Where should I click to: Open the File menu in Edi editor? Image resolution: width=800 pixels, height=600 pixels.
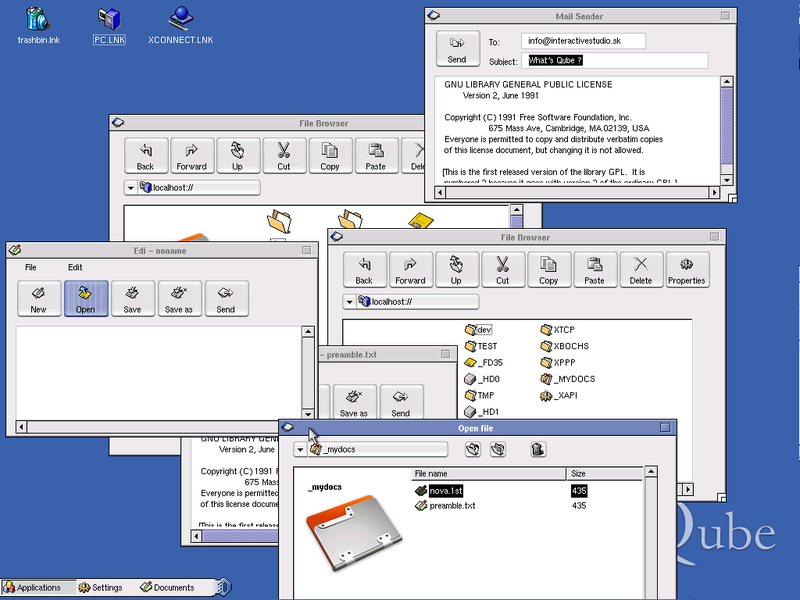(x=31, y=268)
